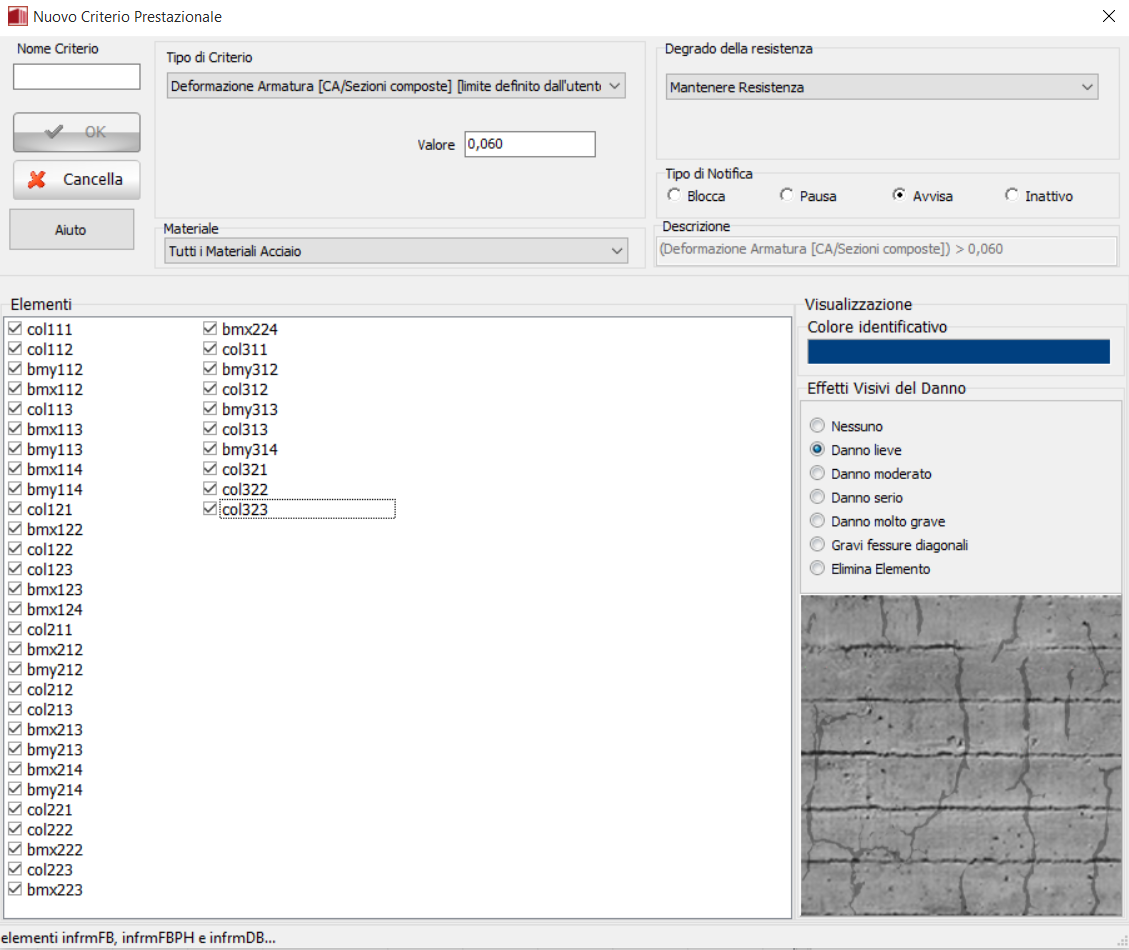The image size is (1129, 950).
Task: Open the Tipo di Criterio dropdown
Action: 396,87
